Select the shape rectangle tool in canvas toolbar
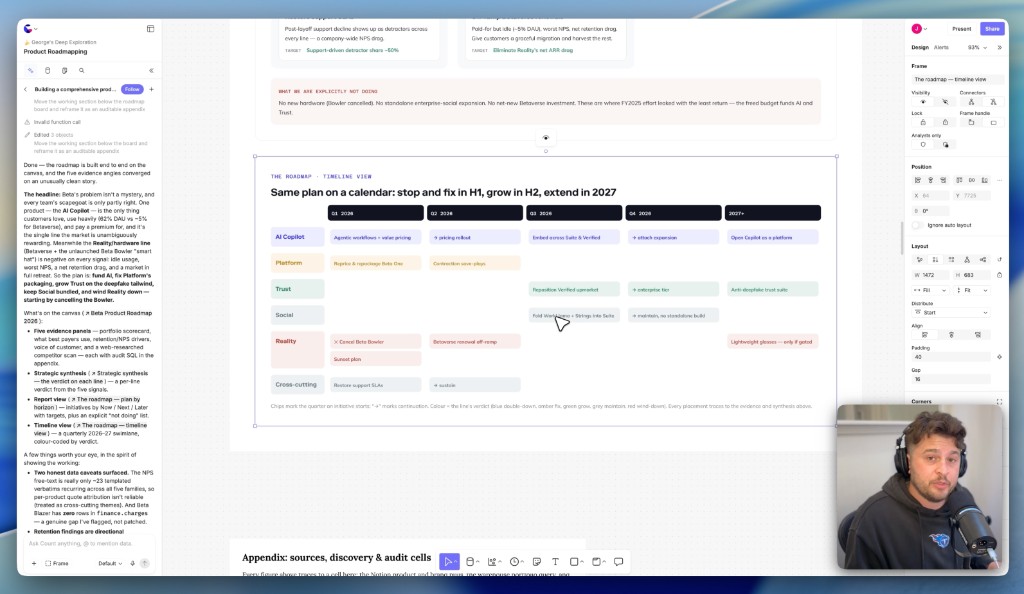The image size is (1024, 594). coord(575,561)
